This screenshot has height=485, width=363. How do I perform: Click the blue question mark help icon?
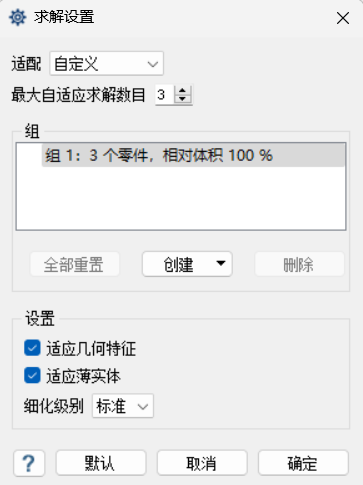29,463
